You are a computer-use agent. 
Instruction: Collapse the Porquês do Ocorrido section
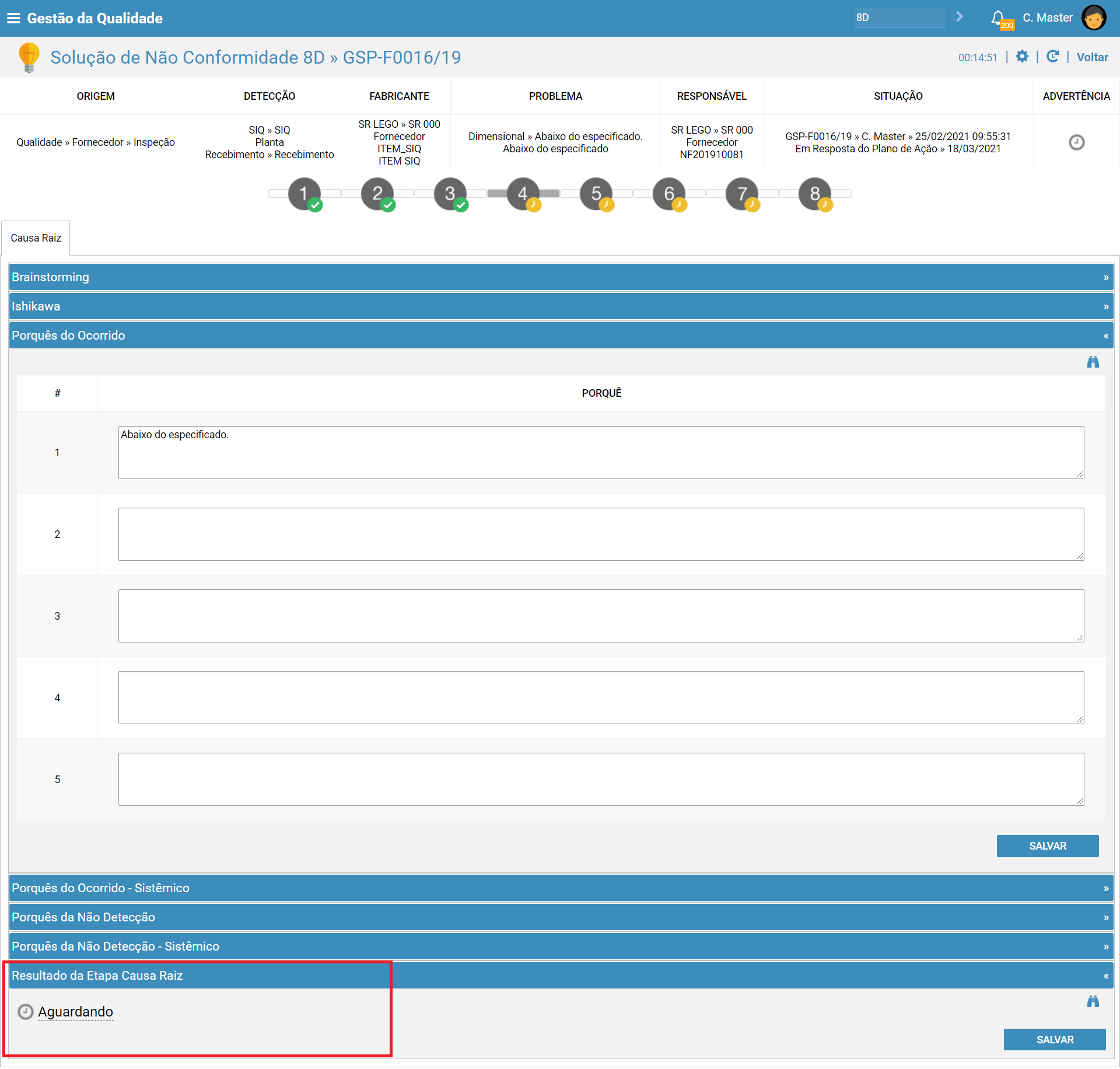pyautogui.click(x=561, y=336)
